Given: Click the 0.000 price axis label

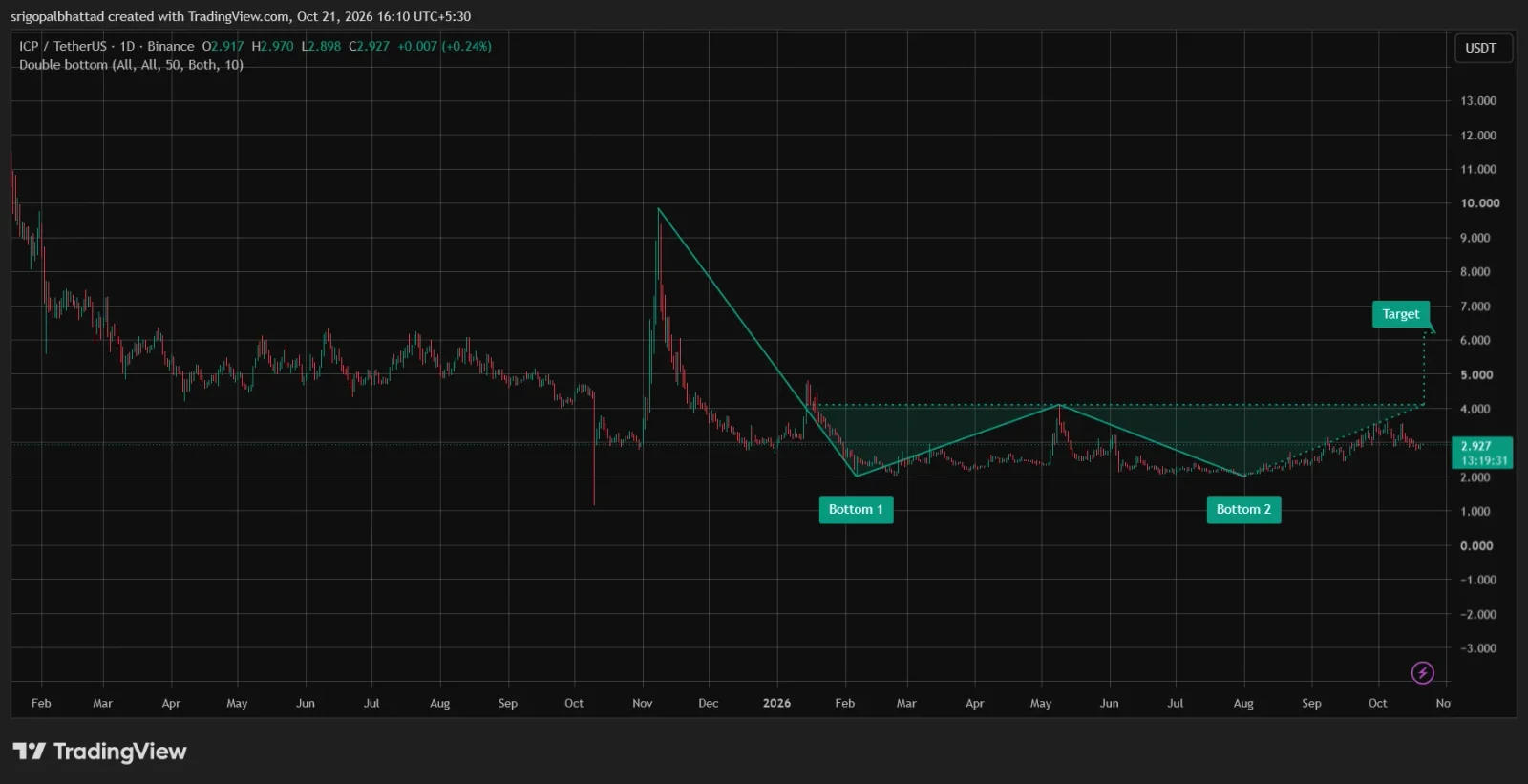Looking at the screenshot, I should pyautogui.click(x=1476, y=546).
